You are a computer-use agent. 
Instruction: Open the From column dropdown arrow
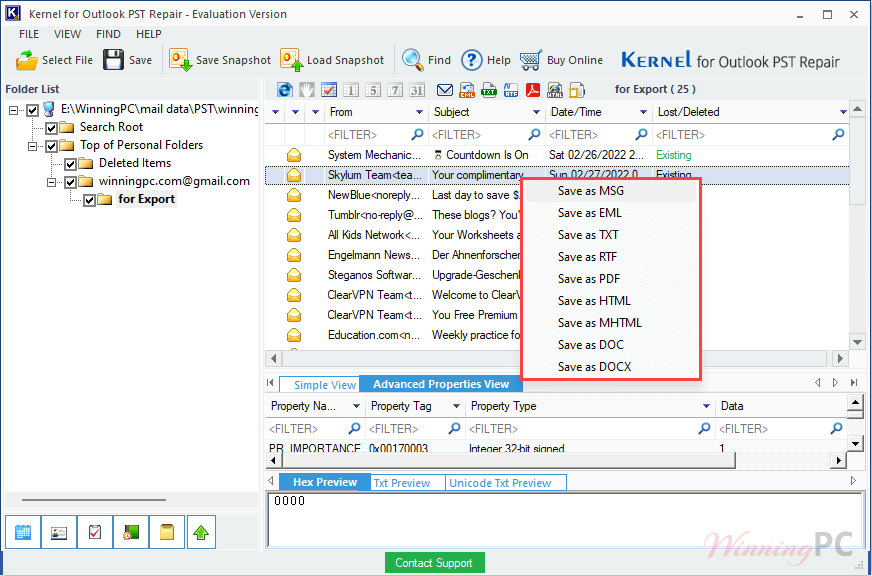tap(419, 112)
